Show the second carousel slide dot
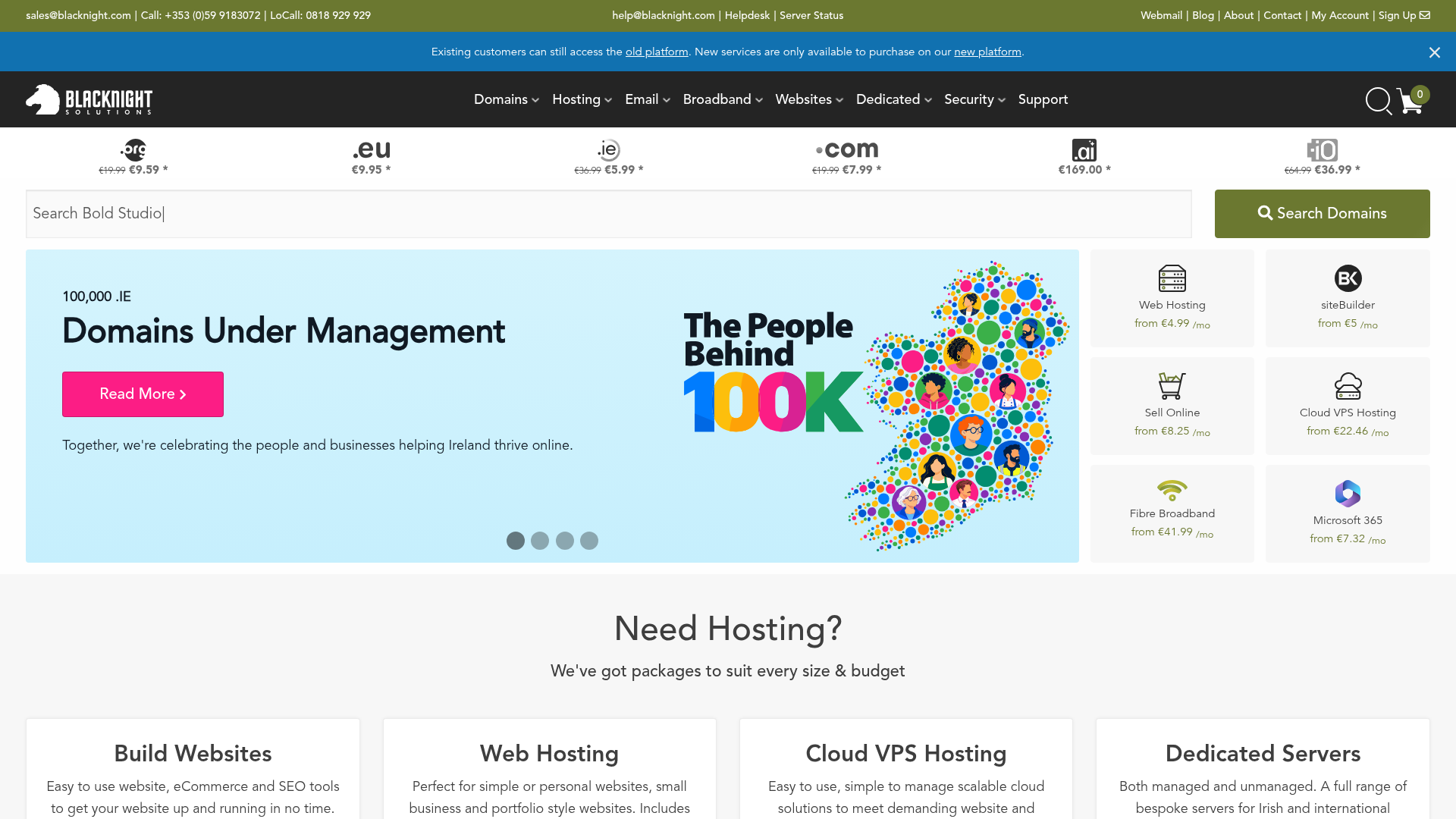The width and height of the screenshot is (1456, 819). click(x=540, y=541)
